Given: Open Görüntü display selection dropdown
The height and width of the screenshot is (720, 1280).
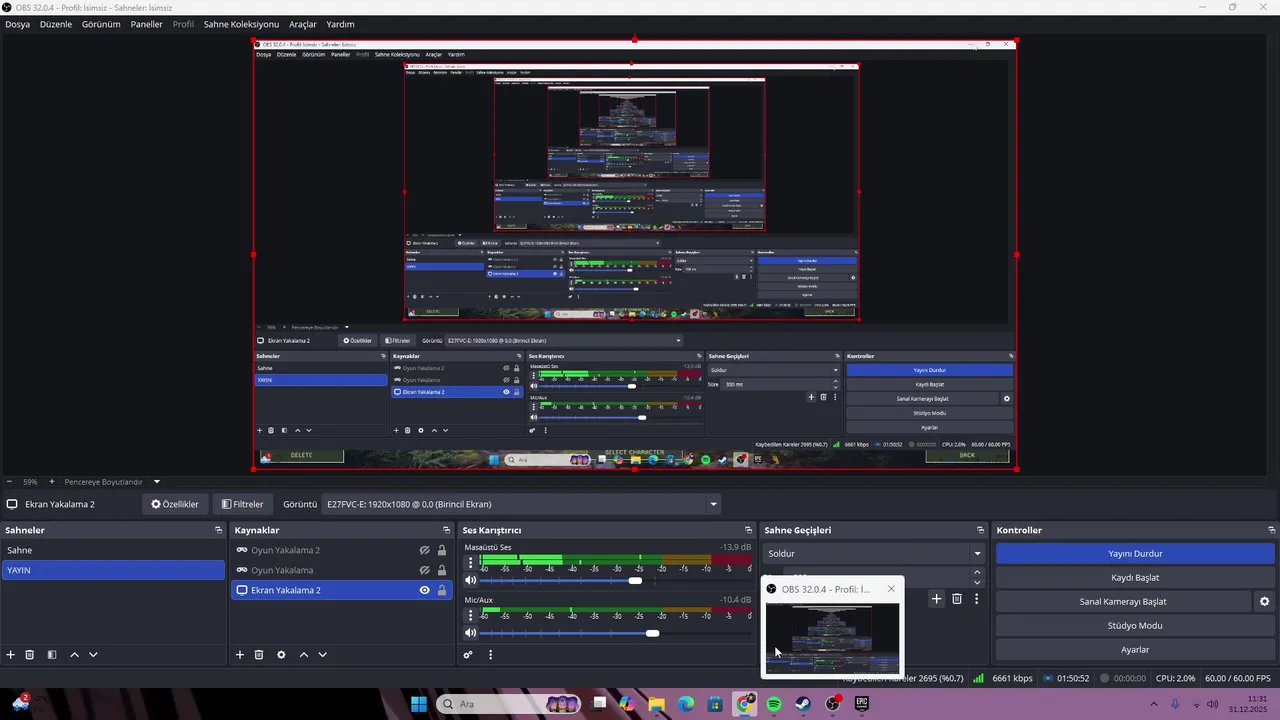Looking at the screenshot, I should pyautogui.click(x=521, y=504).
